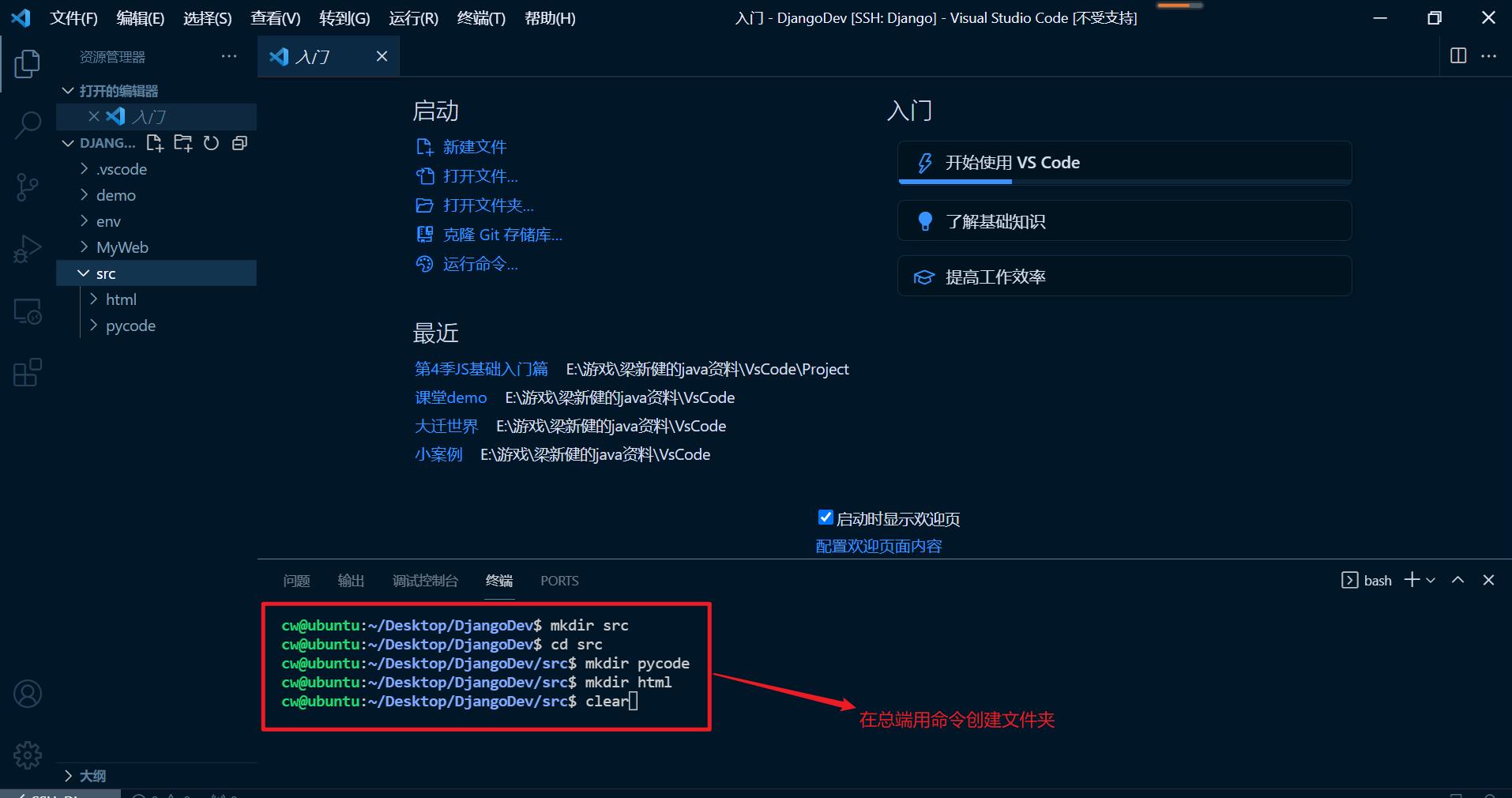
Task: Close 入门 in the open editors list
Action: coord(94,116)
